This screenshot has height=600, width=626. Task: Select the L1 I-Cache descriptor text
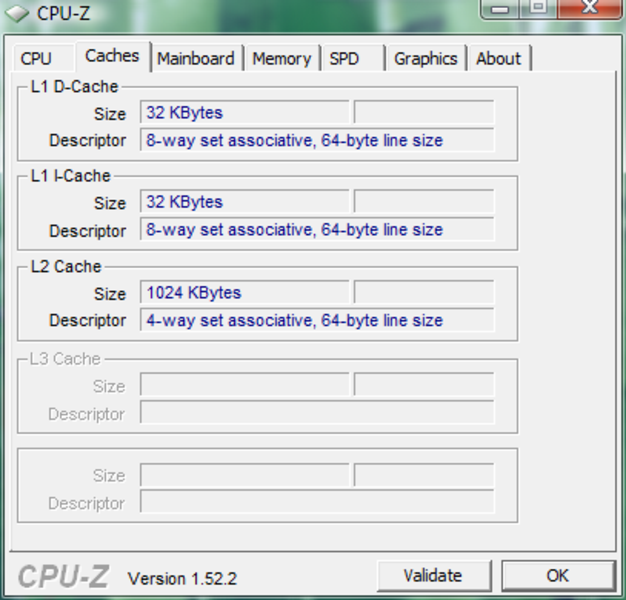tap(318, 230)
